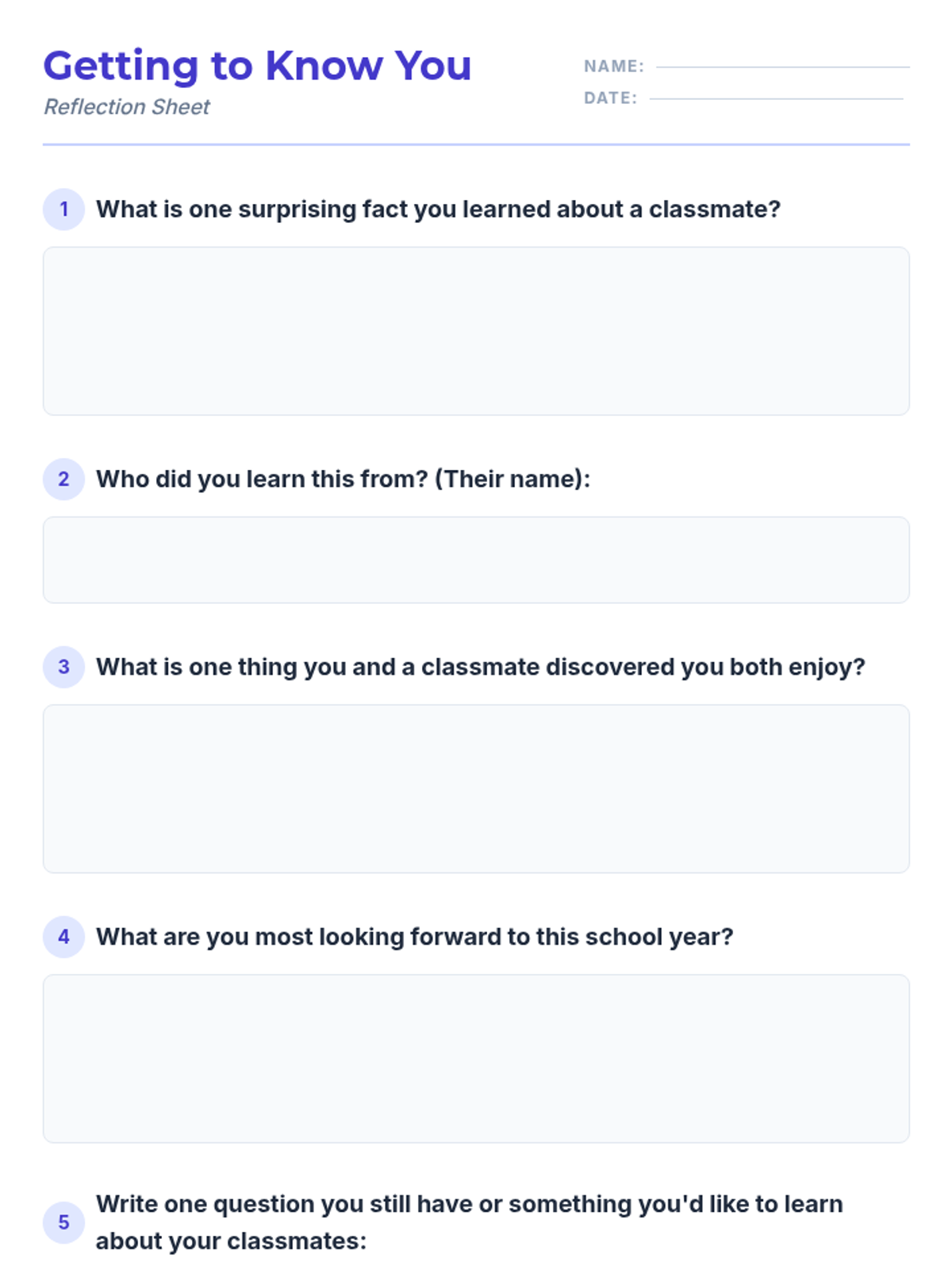Click the number 1 question badge

63,210
